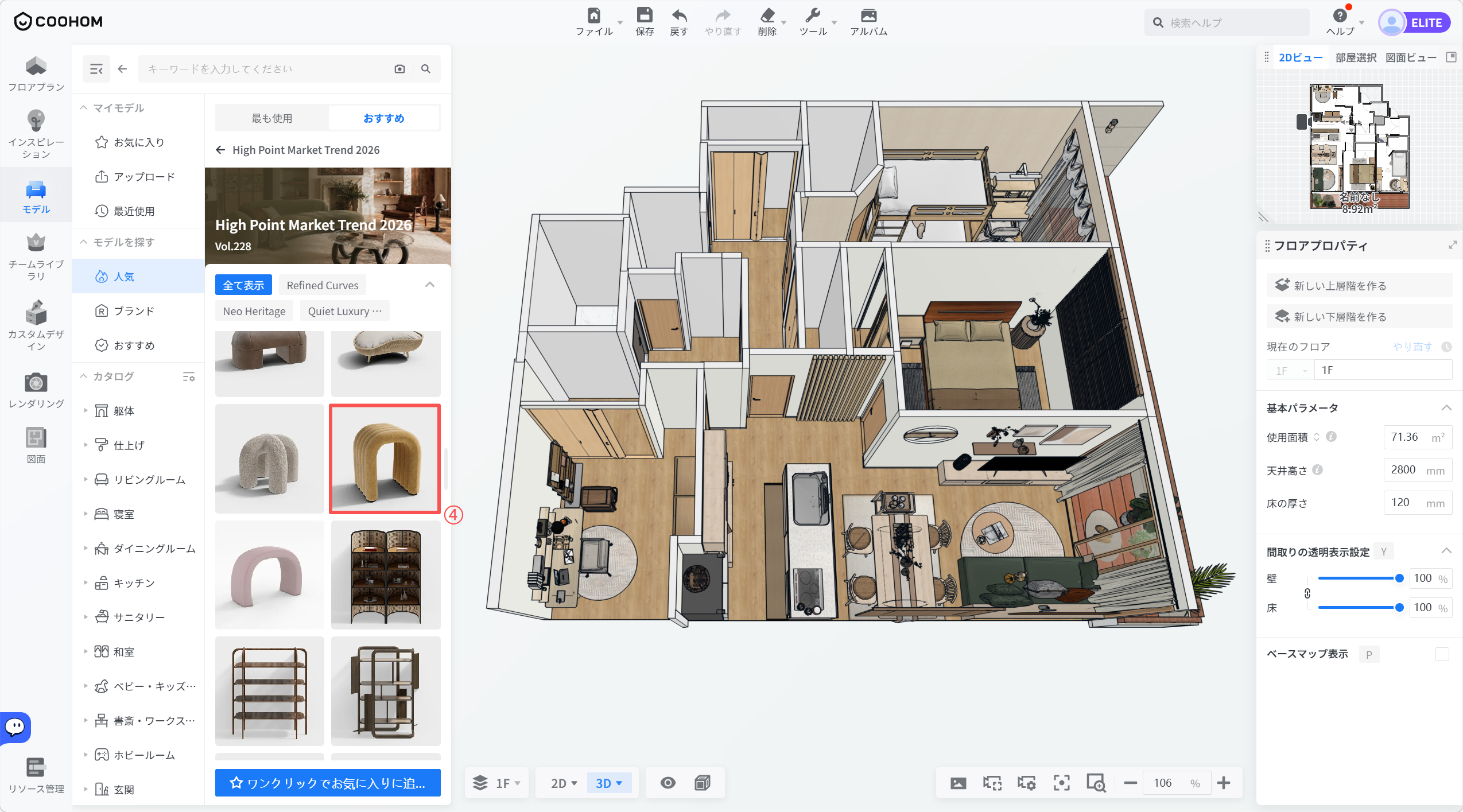Switch to the 2Dビュー tab
Screen dimensions: 1463x812
[x=1301, y=57]
